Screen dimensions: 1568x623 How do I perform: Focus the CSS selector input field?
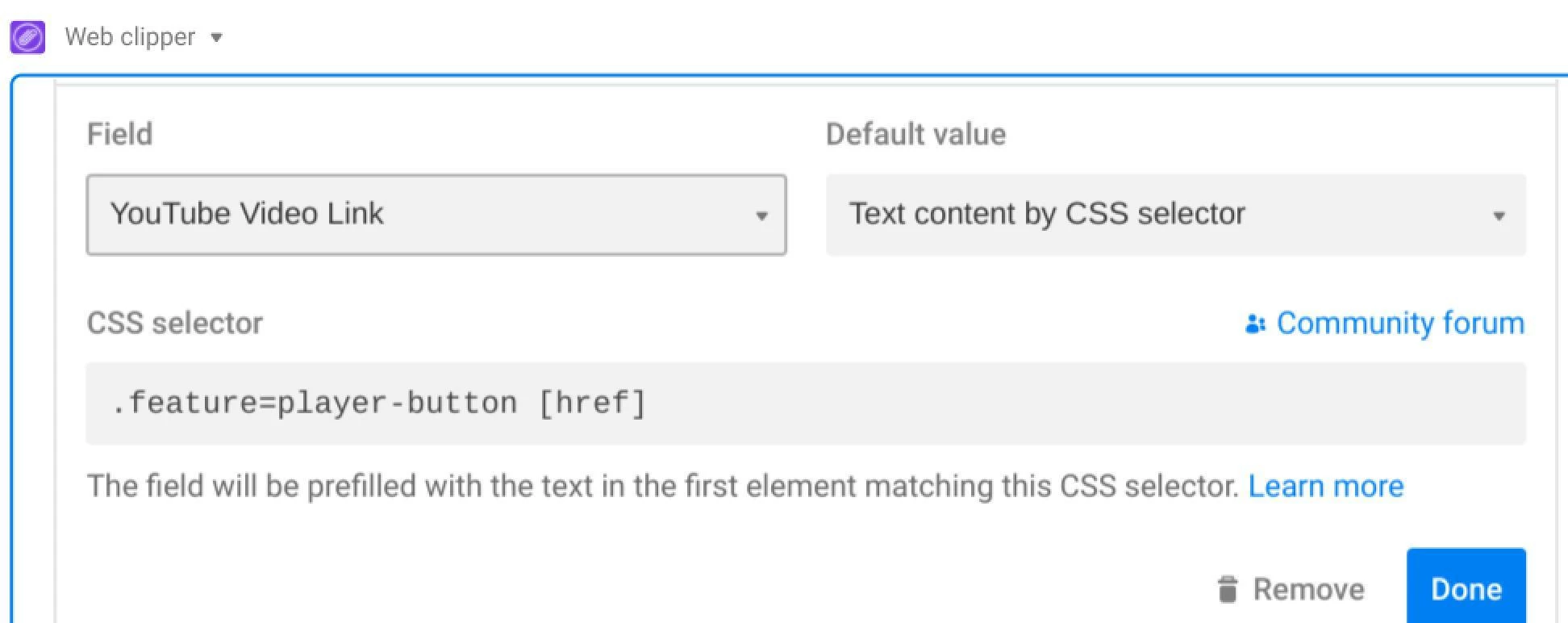806,403
